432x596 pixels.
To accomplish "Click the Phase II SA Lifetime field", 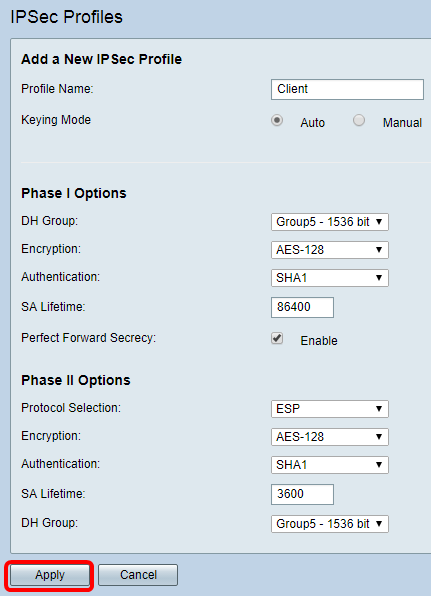I will coord(302,494).
